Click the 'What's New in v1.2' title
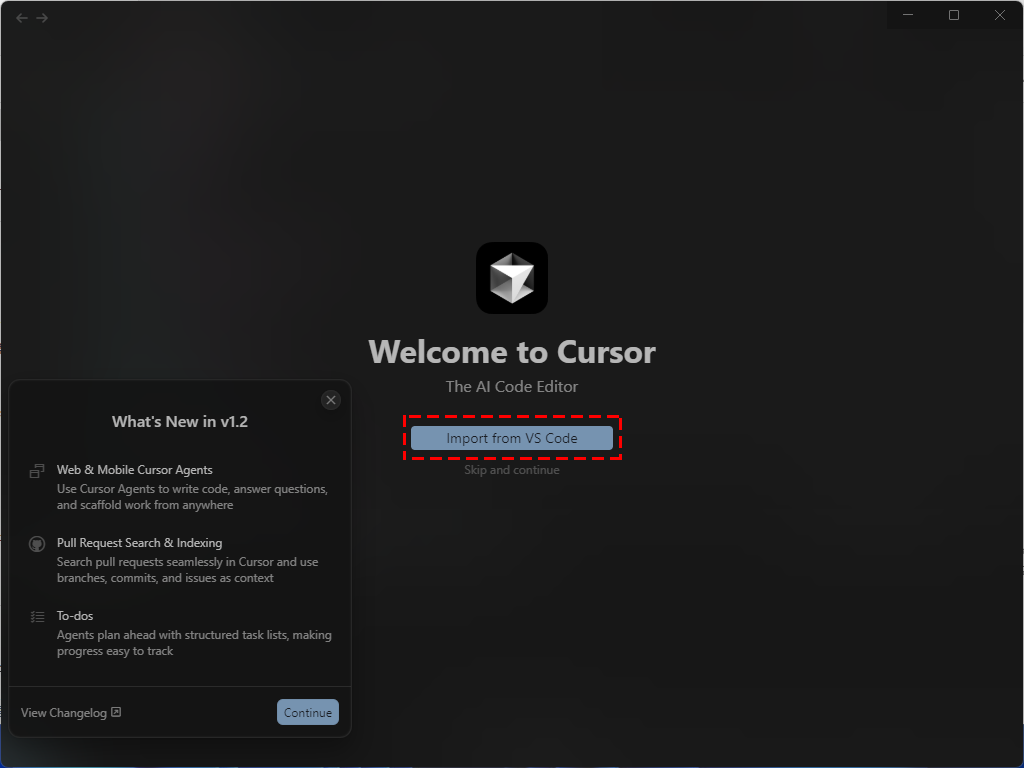This screenshot has width=1024, height=768. [x=180, y=422]
